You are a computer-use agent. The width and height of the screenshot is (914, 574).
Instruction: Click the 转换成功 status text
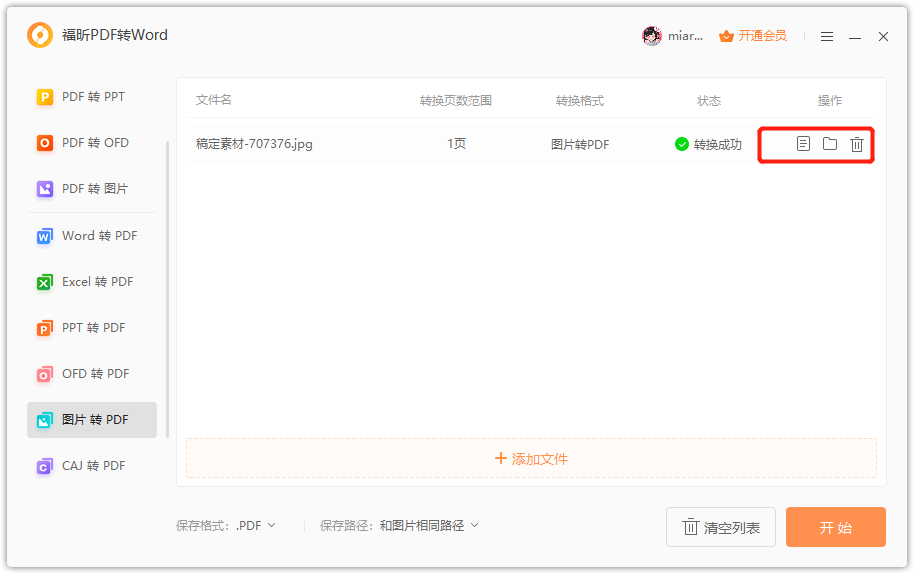pyautogui.click(x=718, y=145)
